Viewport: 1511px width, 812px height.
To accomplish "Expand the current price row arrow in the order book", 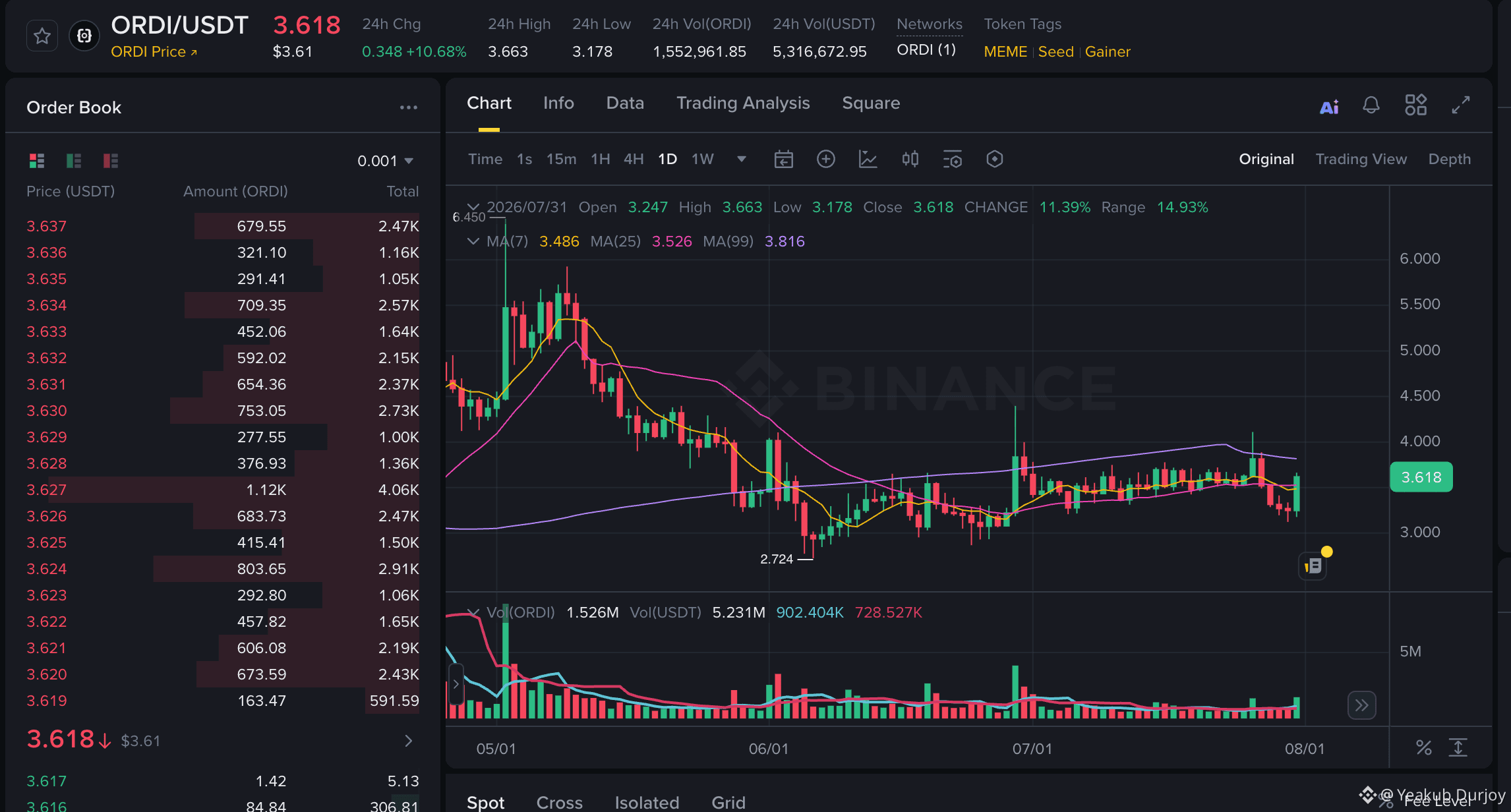I will pyautogui.click(x=409, y=741).
